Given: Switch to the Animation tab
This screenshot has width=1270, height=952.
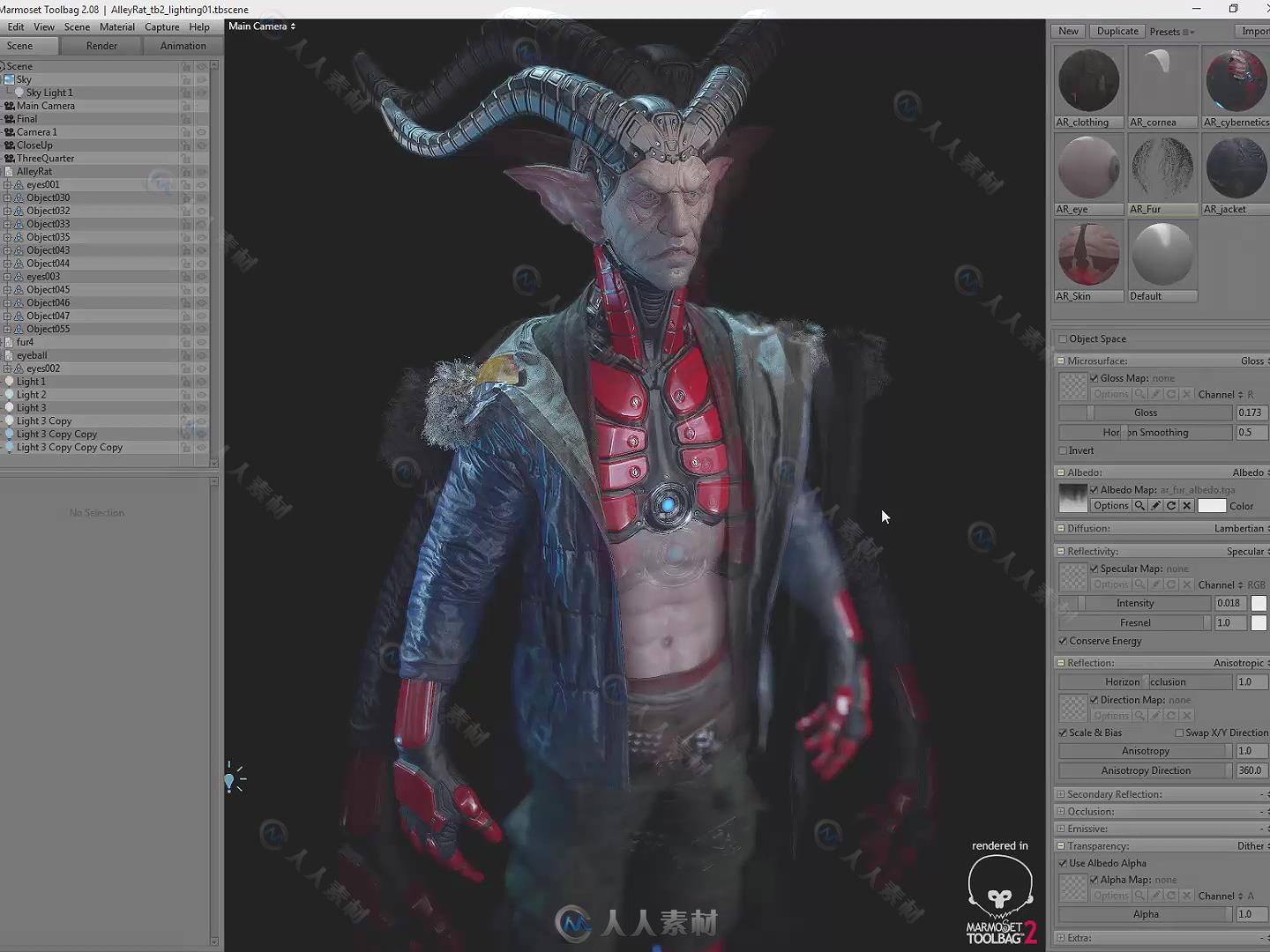Looking at the screenshot, I should point(183,46).
